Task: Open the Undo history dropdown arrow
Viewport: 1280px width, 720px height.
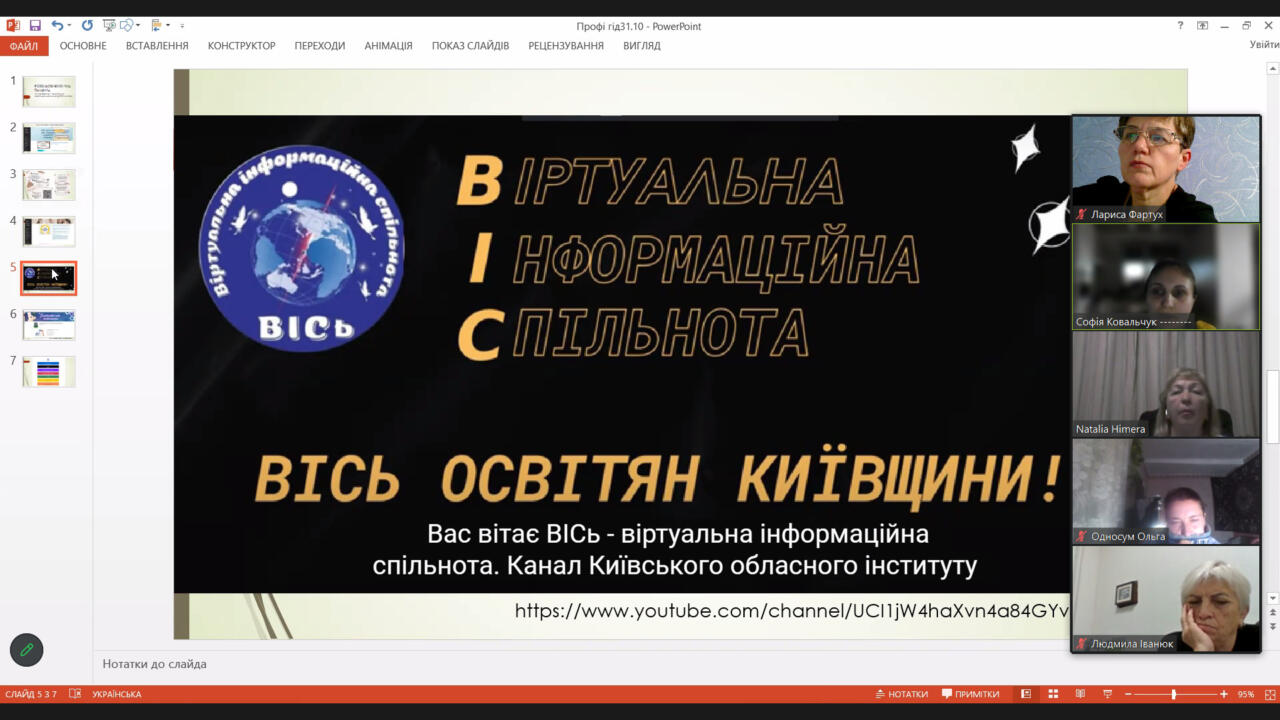Action: click(69, 26)
